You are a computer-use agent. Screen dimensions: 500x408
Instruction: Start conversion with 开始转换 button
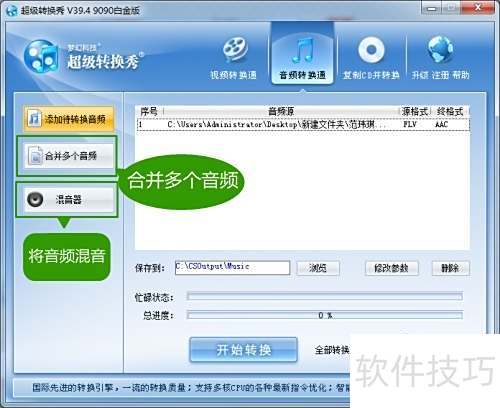coord(243,350)
